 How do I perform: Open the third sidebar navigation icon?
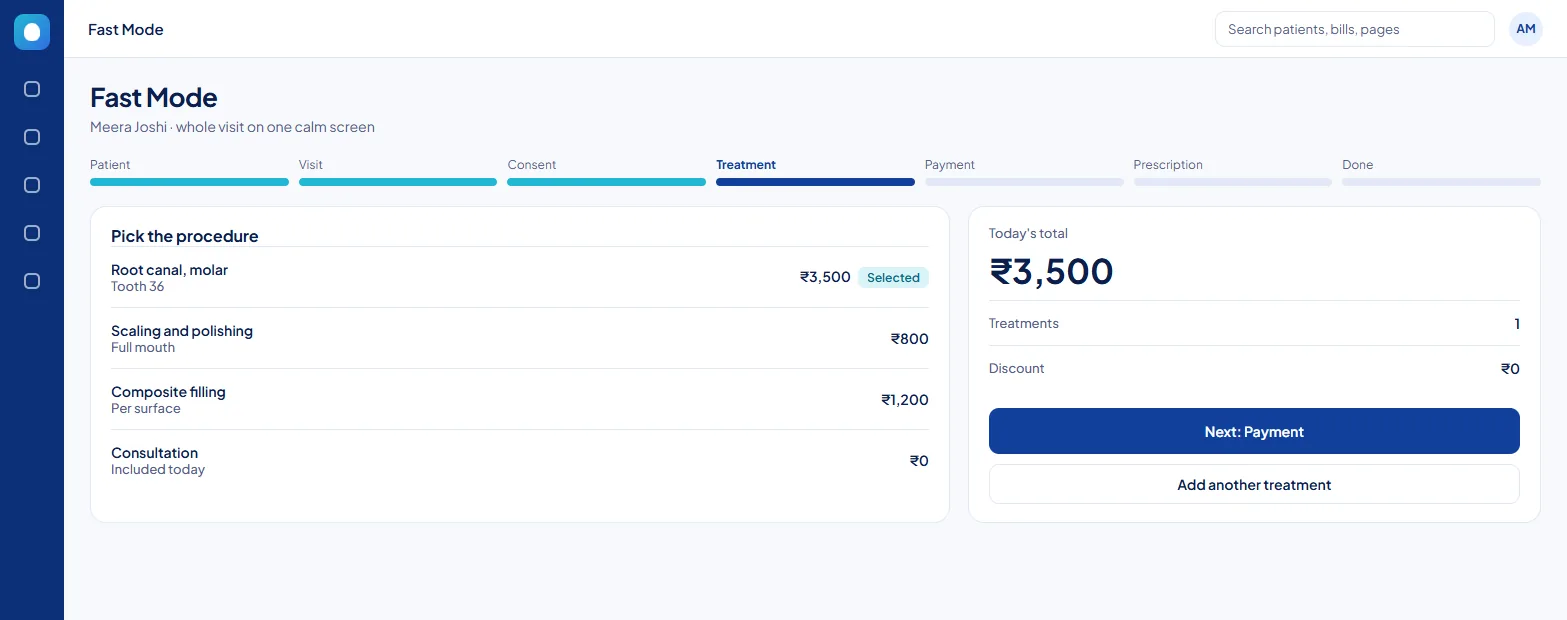click(x=32, y=185)
